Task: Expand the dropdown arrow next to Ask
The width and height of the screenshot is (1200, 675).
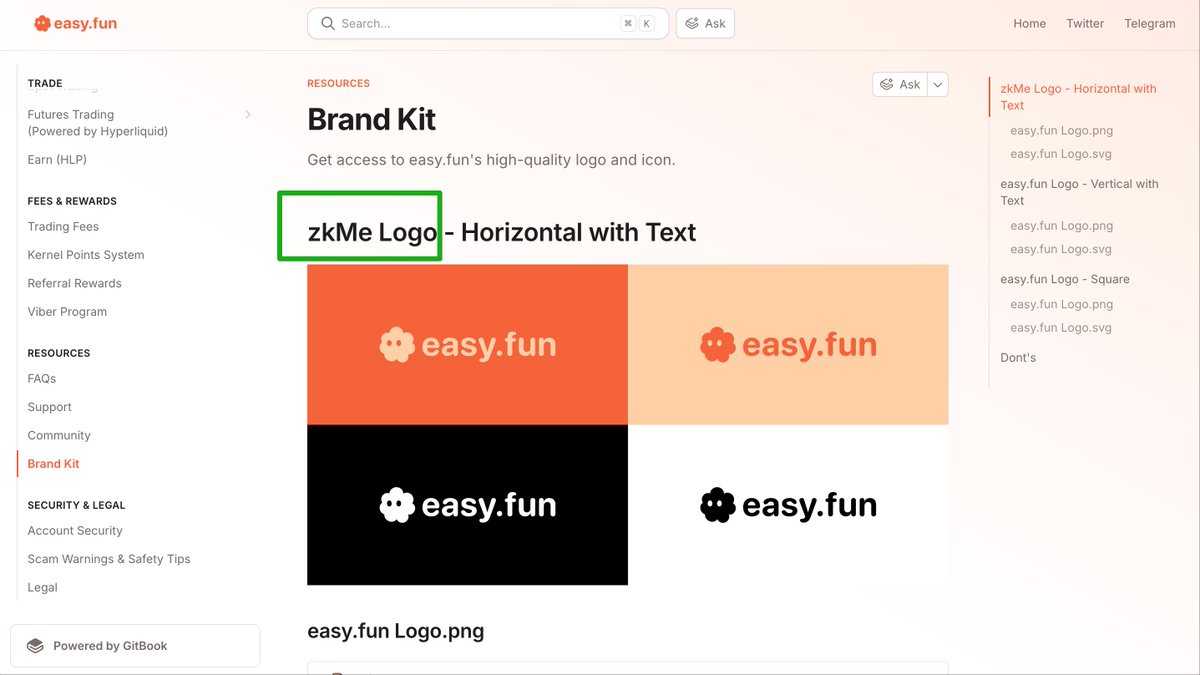Action: point(938,84)
